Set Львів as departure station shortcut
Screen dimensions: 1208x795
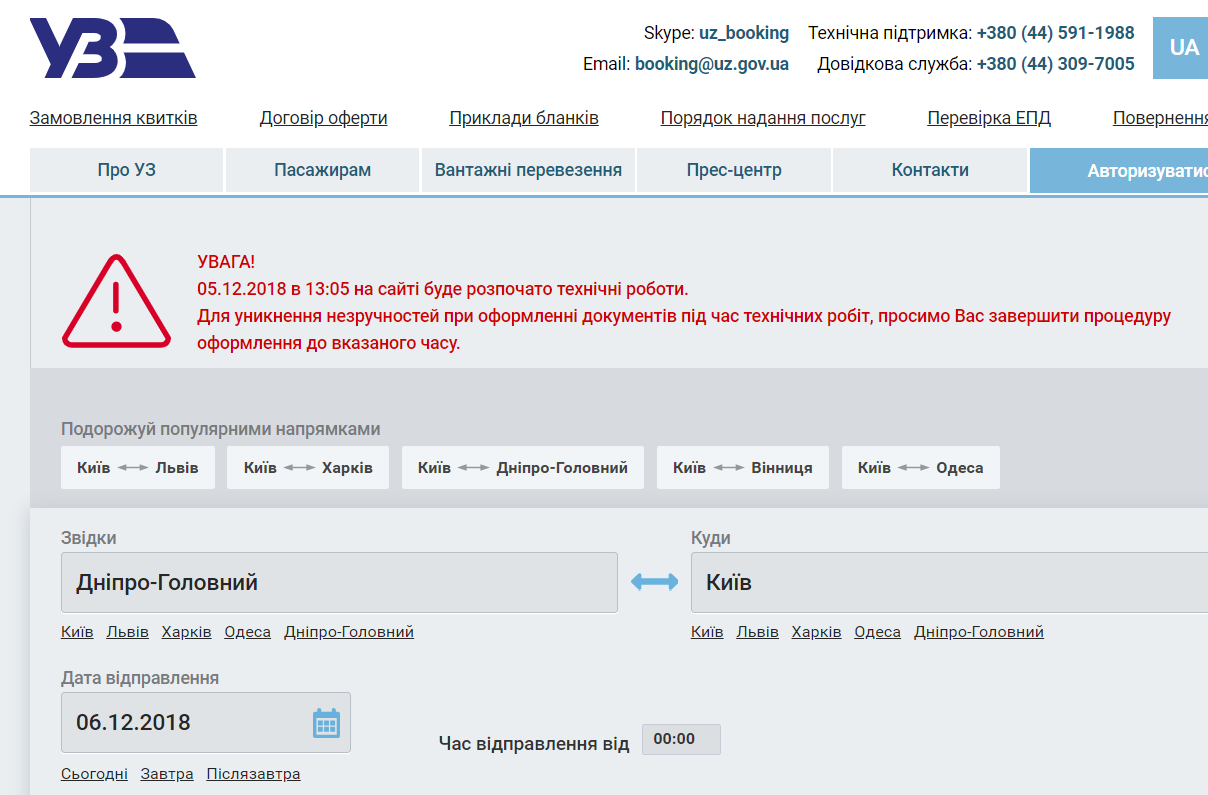(x=127, y=632)
